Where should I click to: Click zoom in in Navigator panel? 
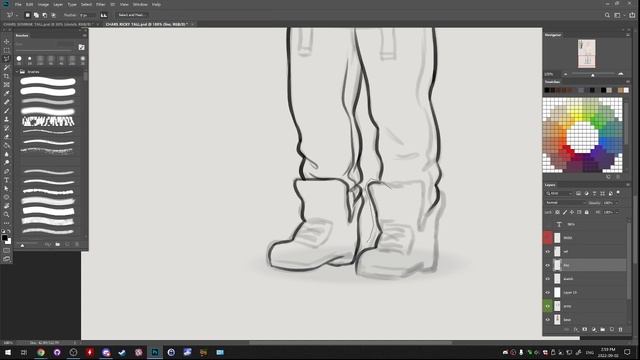coord(621,74)
